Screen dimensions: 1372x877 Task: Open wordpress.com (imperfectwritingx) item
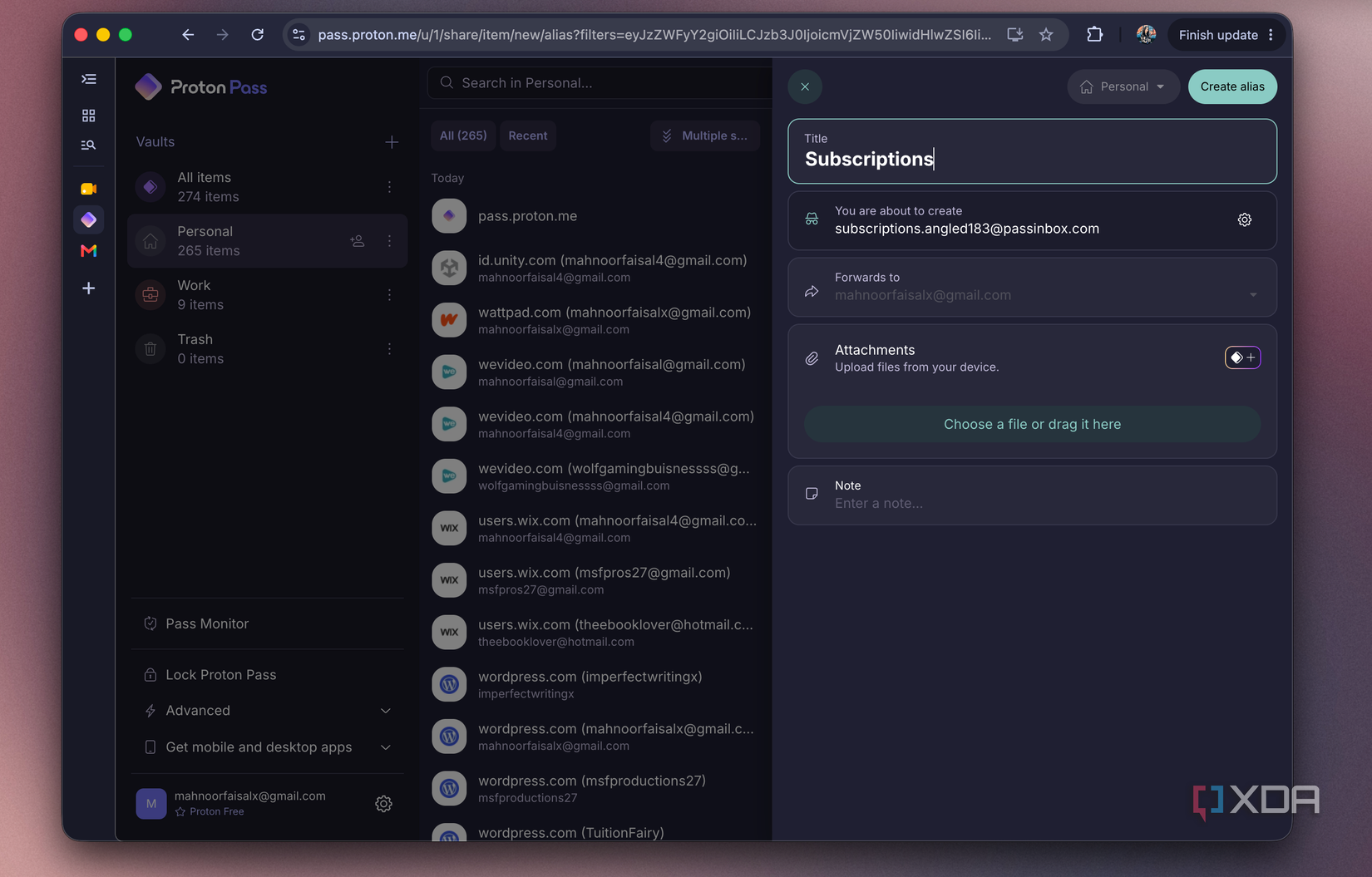(595, 685)
